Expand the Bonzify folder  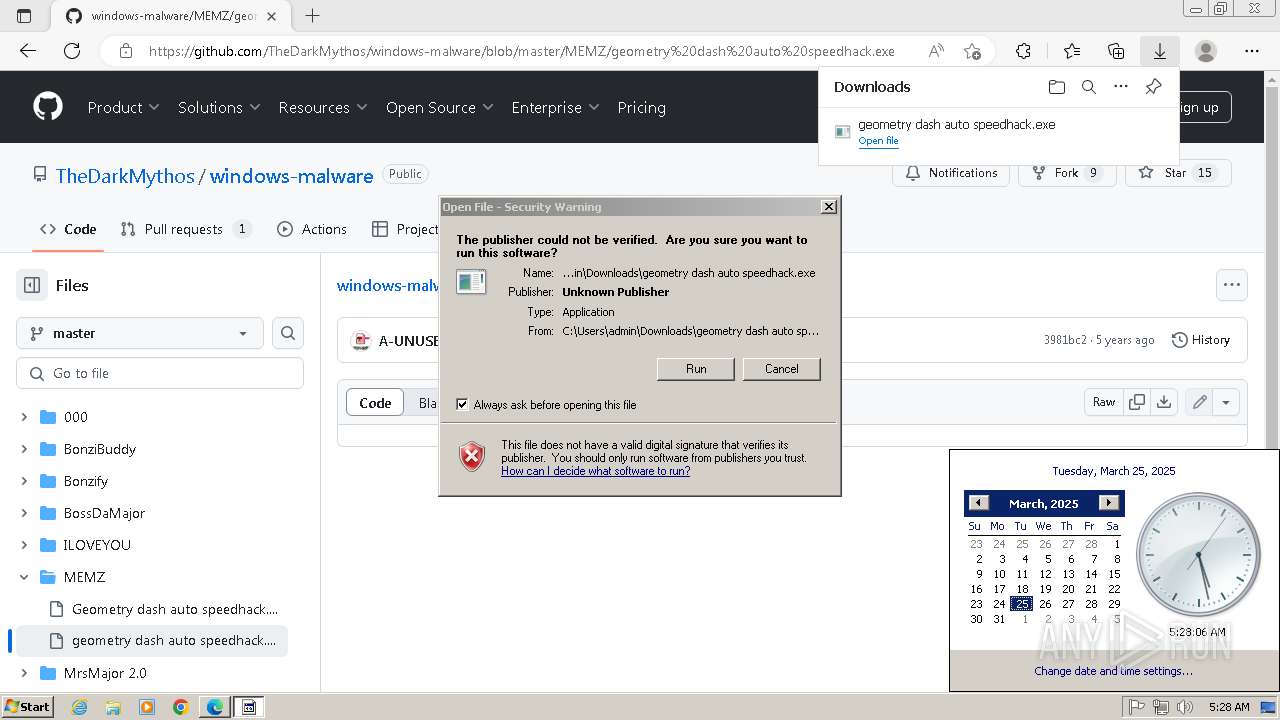[24, 481]
